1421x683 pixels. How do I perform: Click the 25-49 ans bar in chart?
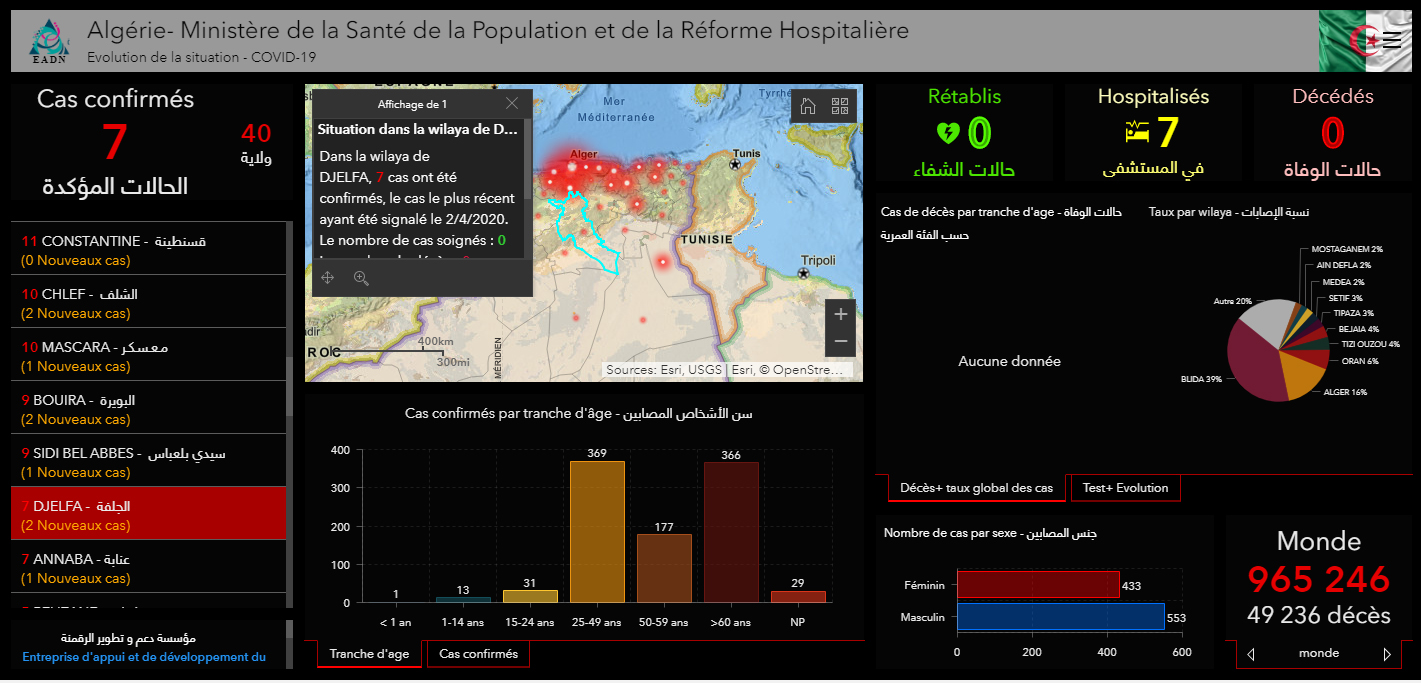pos(597,531)
